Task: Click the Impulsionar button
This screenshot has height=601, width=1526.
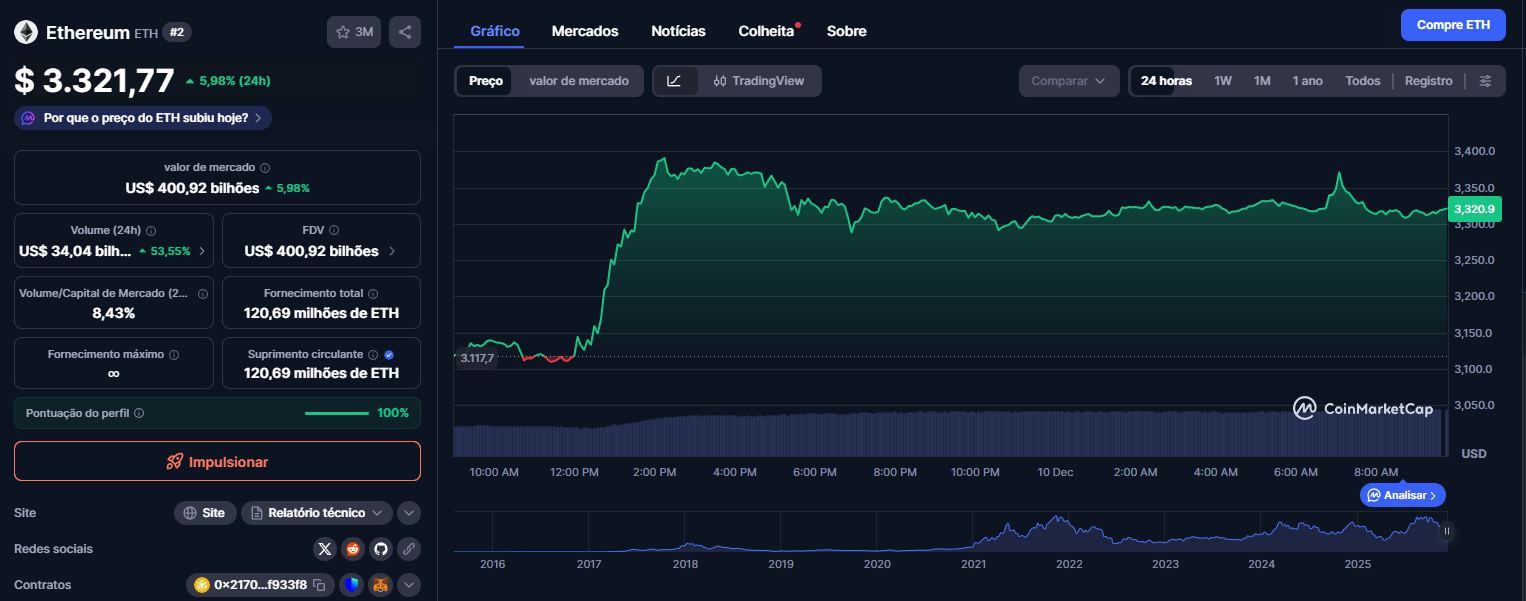Action: click(x=217, y=461)
